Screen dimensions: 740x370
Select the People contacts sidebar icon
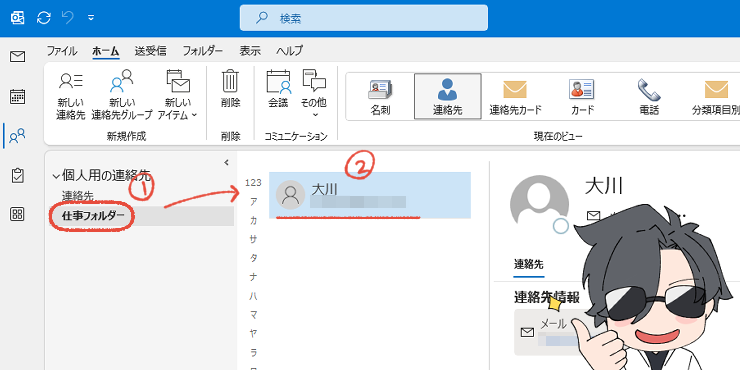click(17, 136)
